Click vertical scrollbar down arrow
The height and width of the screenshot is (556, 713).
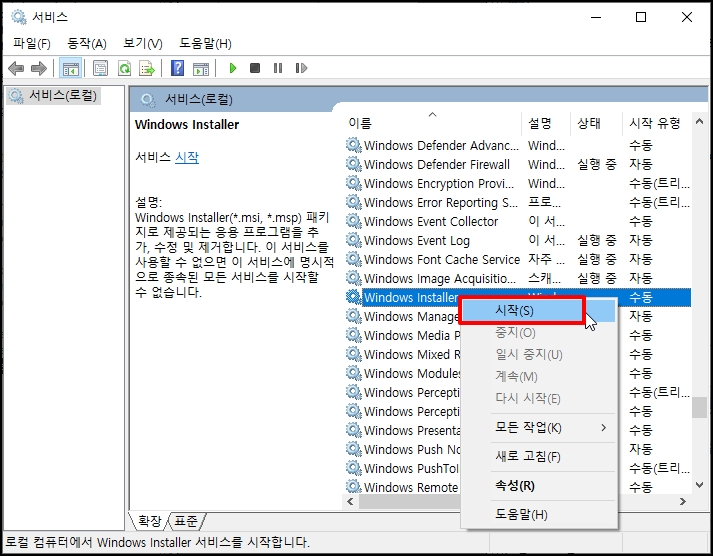click(699, 485)
